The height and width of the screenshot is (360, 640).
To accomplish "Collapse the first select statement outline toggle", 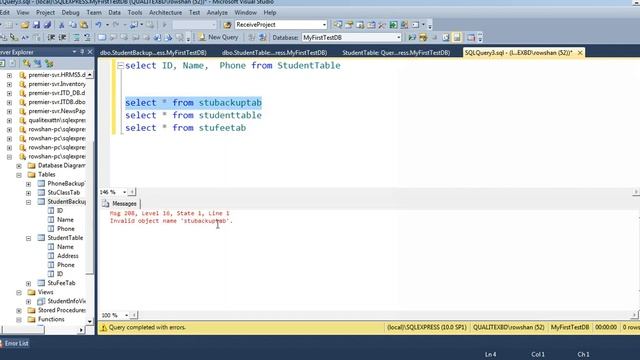I will 120,65.
